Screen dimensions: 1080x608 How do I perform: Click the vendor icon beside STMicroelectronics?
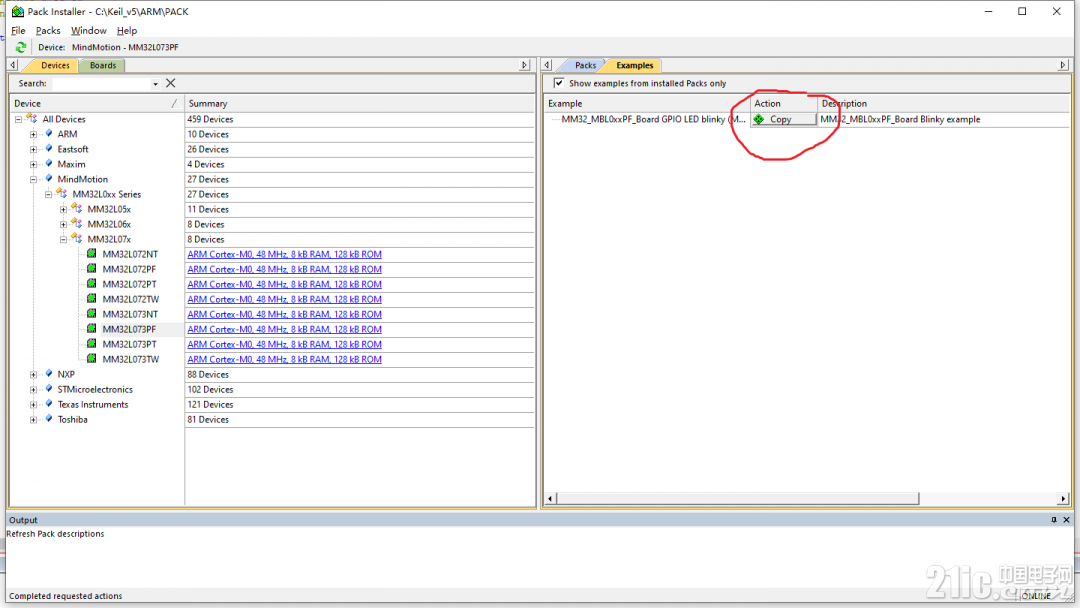49,389
